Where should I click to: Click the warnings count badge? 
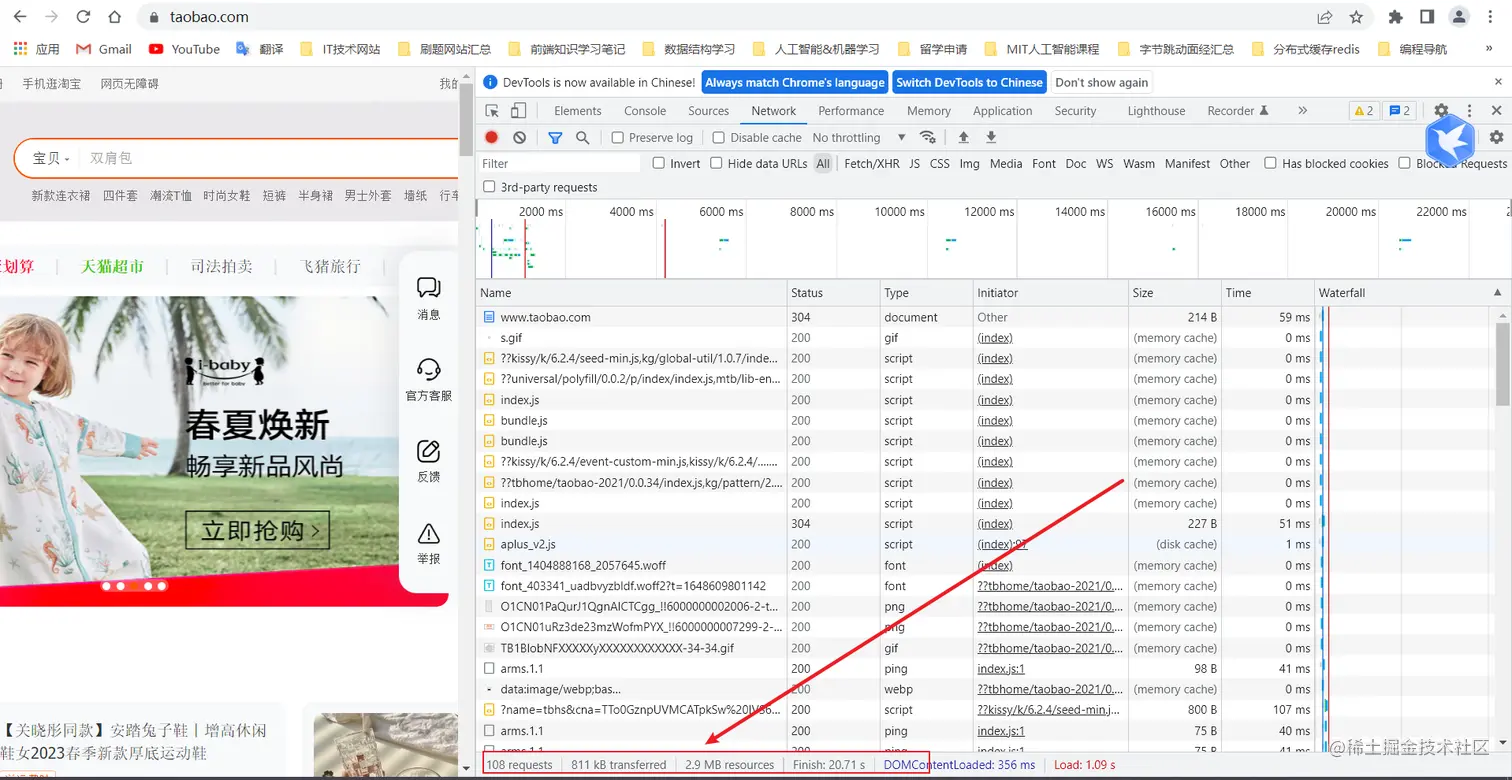pos(1363,111)
